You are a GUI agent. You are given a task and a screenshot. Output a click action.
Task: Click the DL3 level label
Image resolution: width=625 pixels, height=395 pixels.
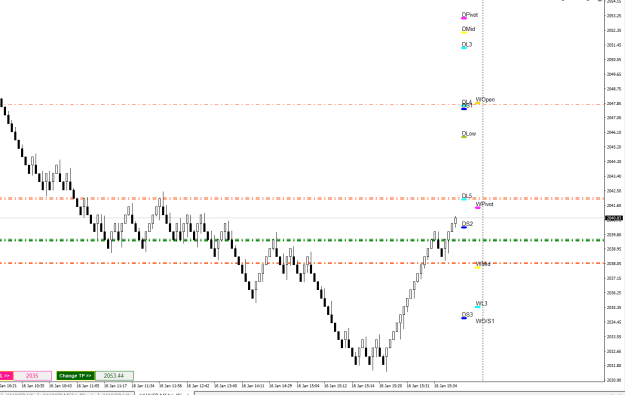467,45
